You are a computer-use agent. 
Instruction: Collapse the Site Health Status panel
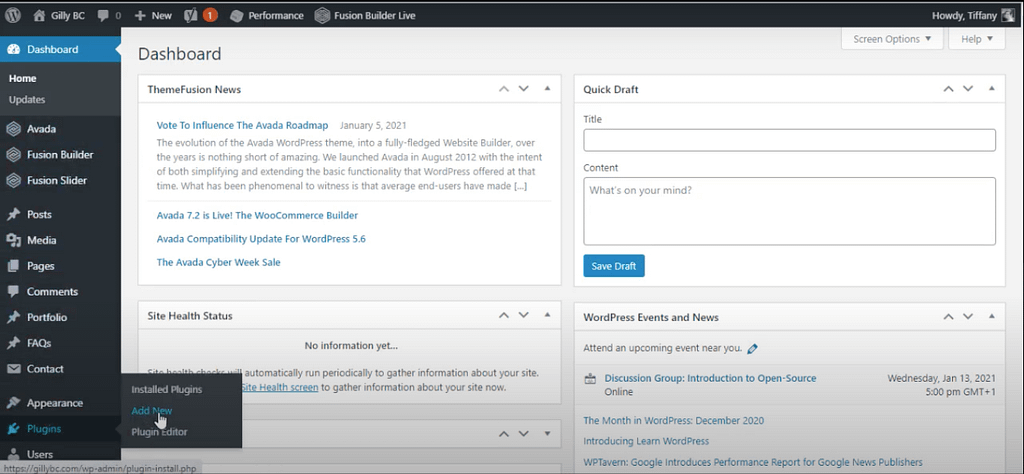click(547, 315)
